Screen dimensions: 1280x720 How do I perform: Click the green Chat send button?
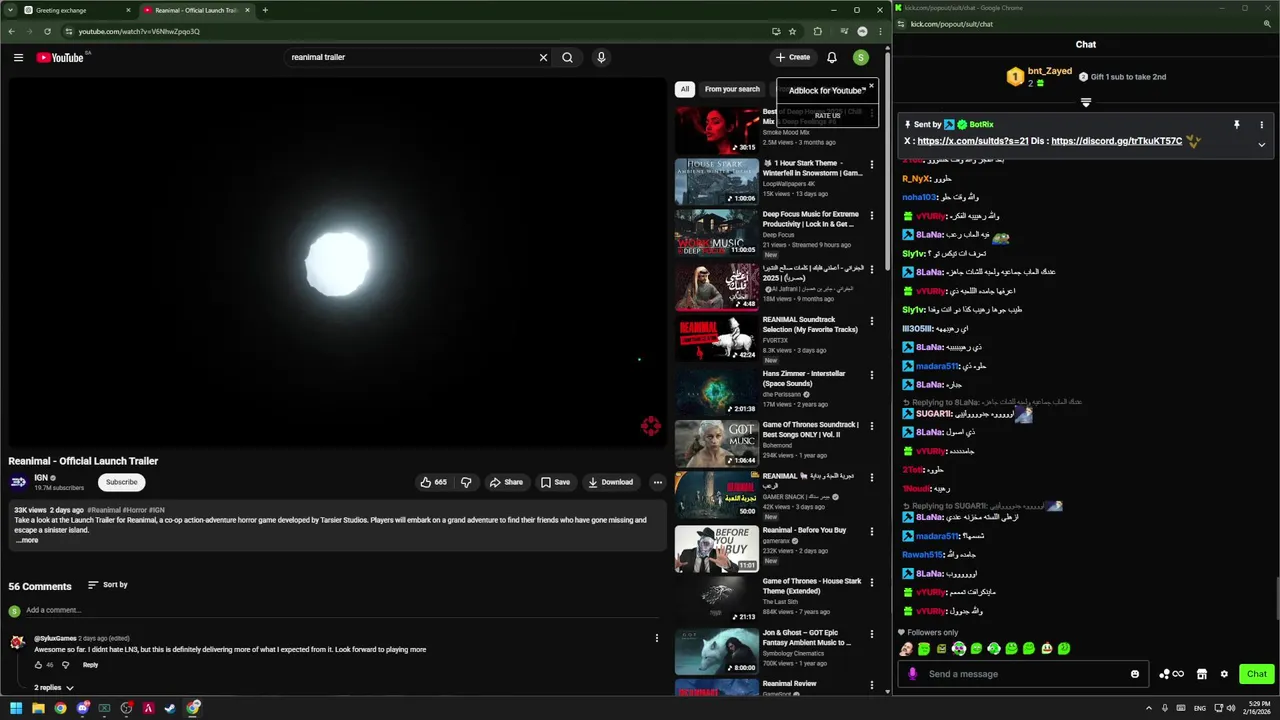click(x=1257, y=674)
